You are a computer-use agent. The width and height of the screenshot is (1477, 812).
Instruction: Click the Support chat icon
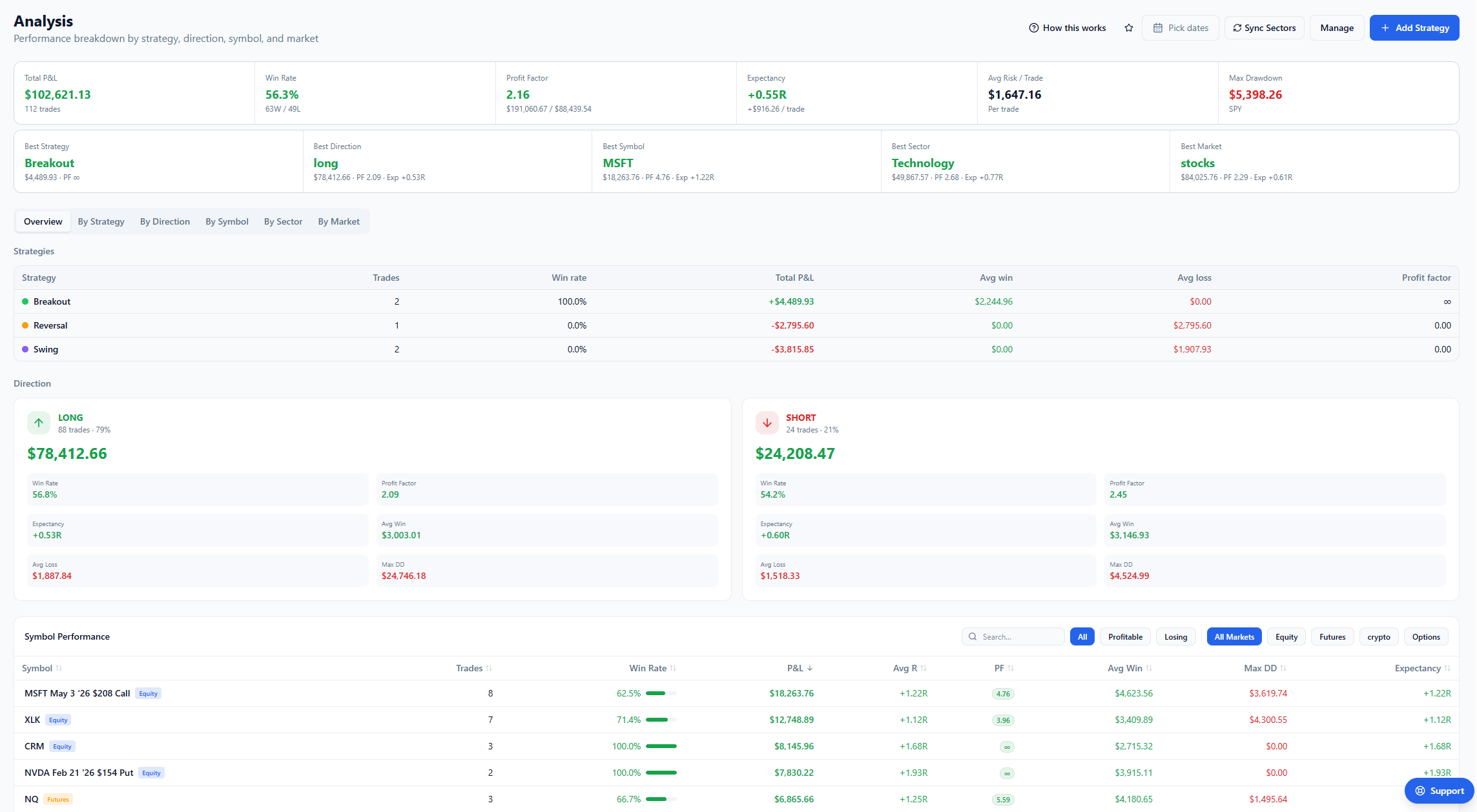(1420, 791)
